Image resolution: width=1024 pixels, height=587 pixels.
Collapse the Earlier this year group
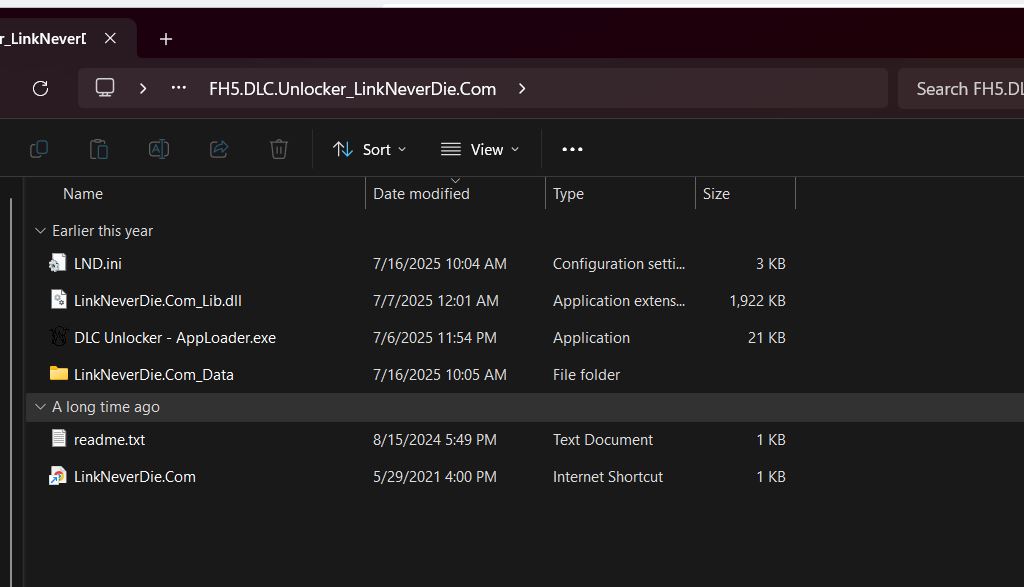click(x=40, y=231)
